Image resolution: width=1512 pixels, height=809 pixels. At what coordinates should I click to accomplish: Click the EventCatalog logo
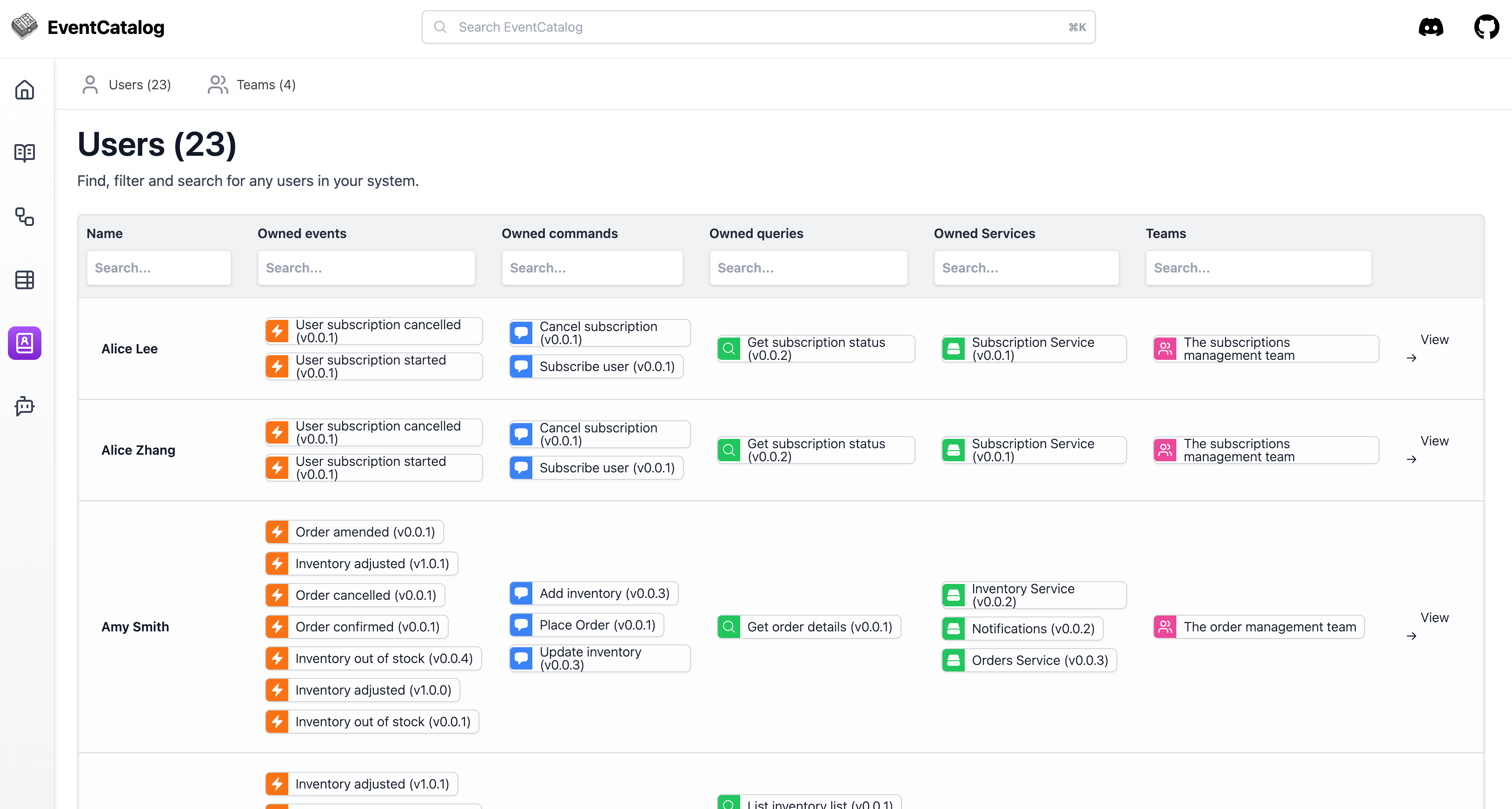pos(88,27)
